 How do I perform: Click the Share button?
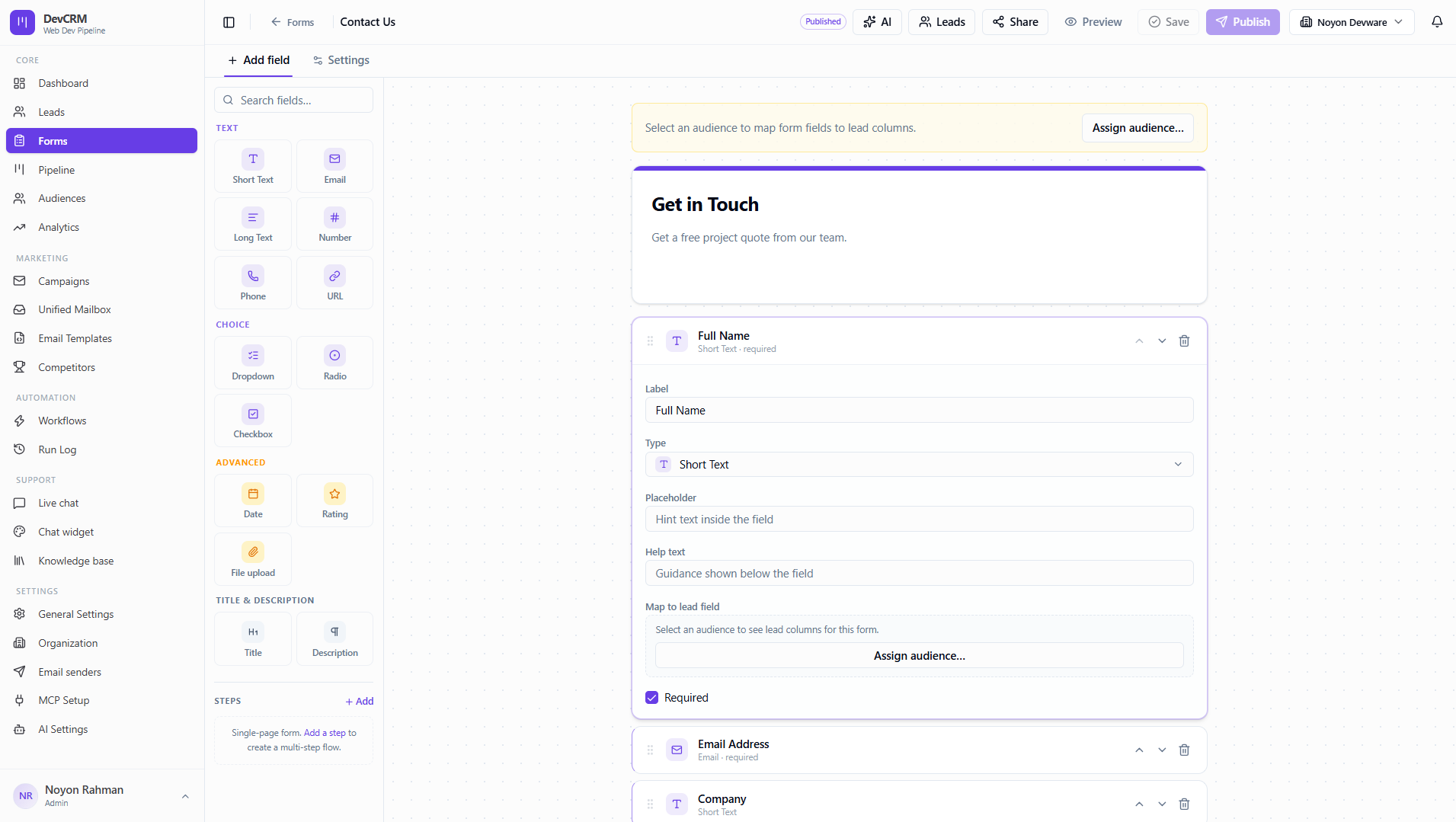point(1015,22)
